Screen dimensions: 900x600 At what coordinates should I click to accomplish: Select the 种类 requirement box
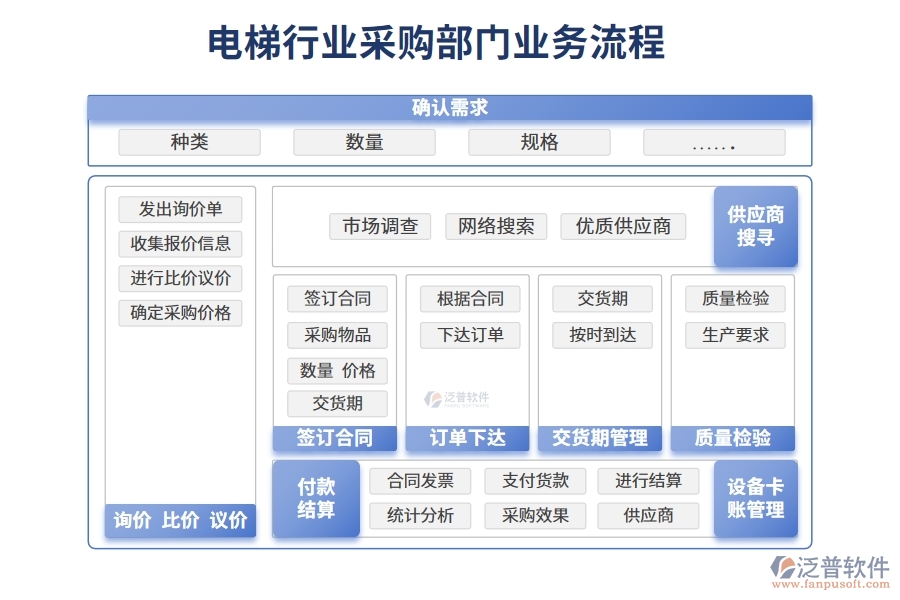click(x=189, y=141)
